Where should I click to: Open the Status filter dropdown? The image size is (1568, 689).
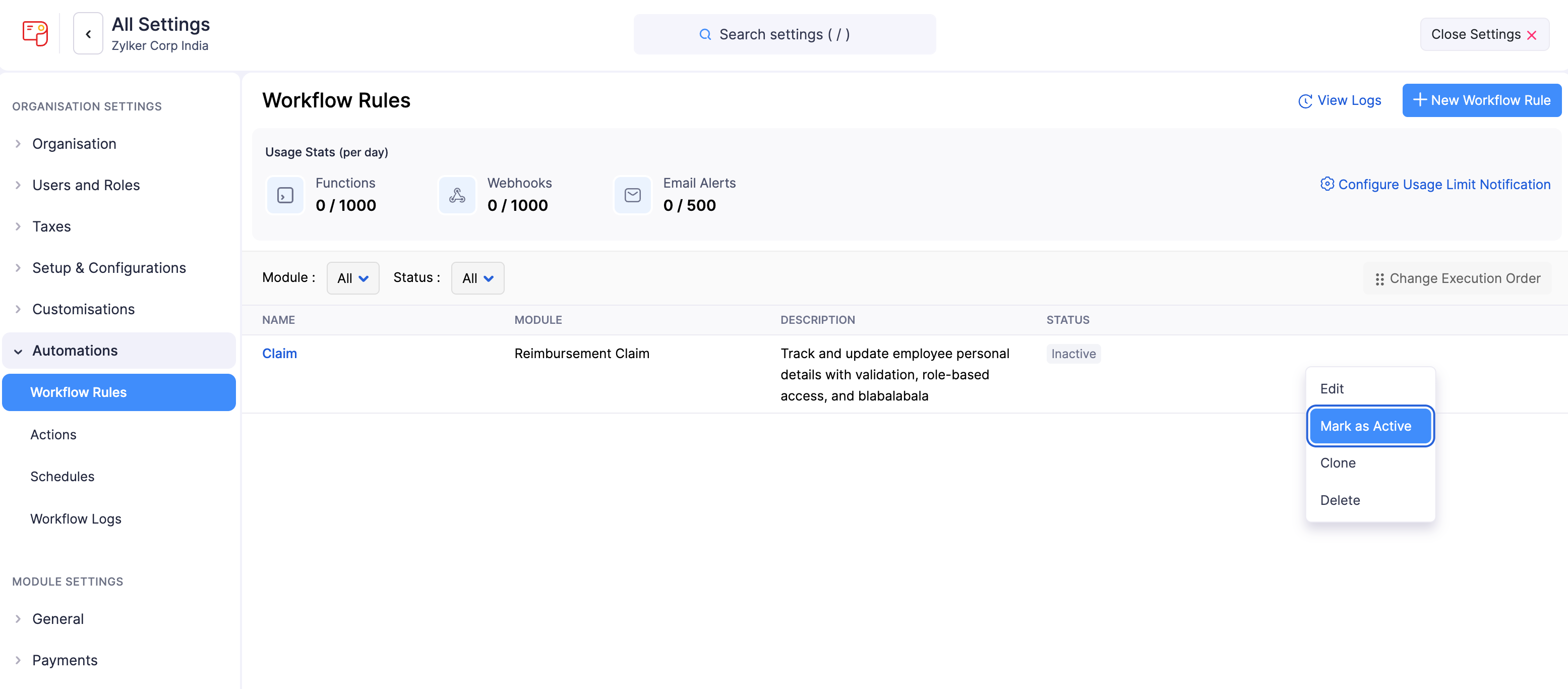(477, 278)
